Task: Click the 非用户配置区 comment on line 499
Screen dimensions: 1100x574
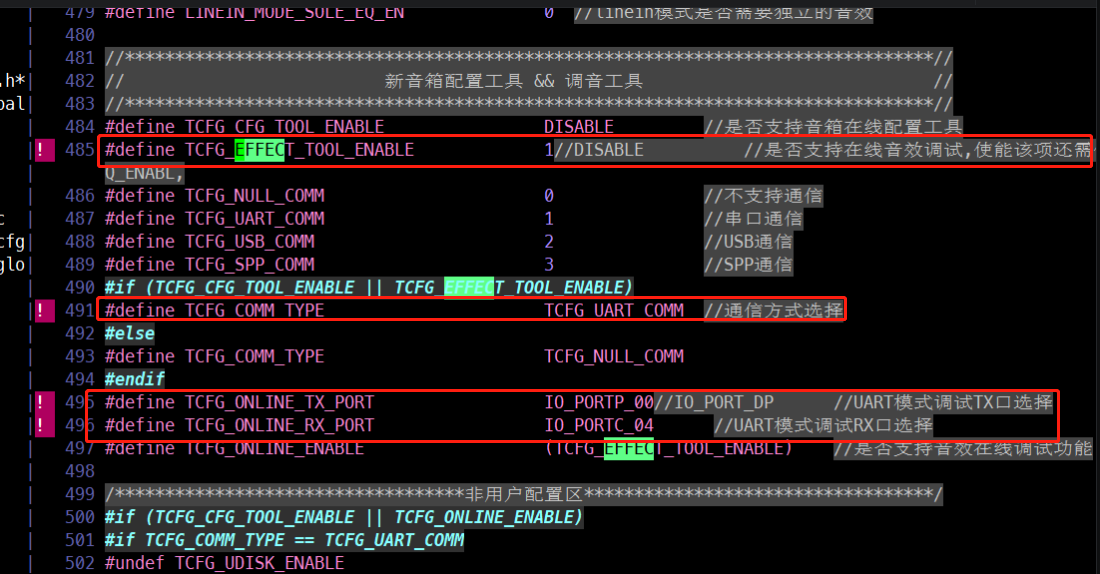Action: pyautogui.click(x=524, y=495)
